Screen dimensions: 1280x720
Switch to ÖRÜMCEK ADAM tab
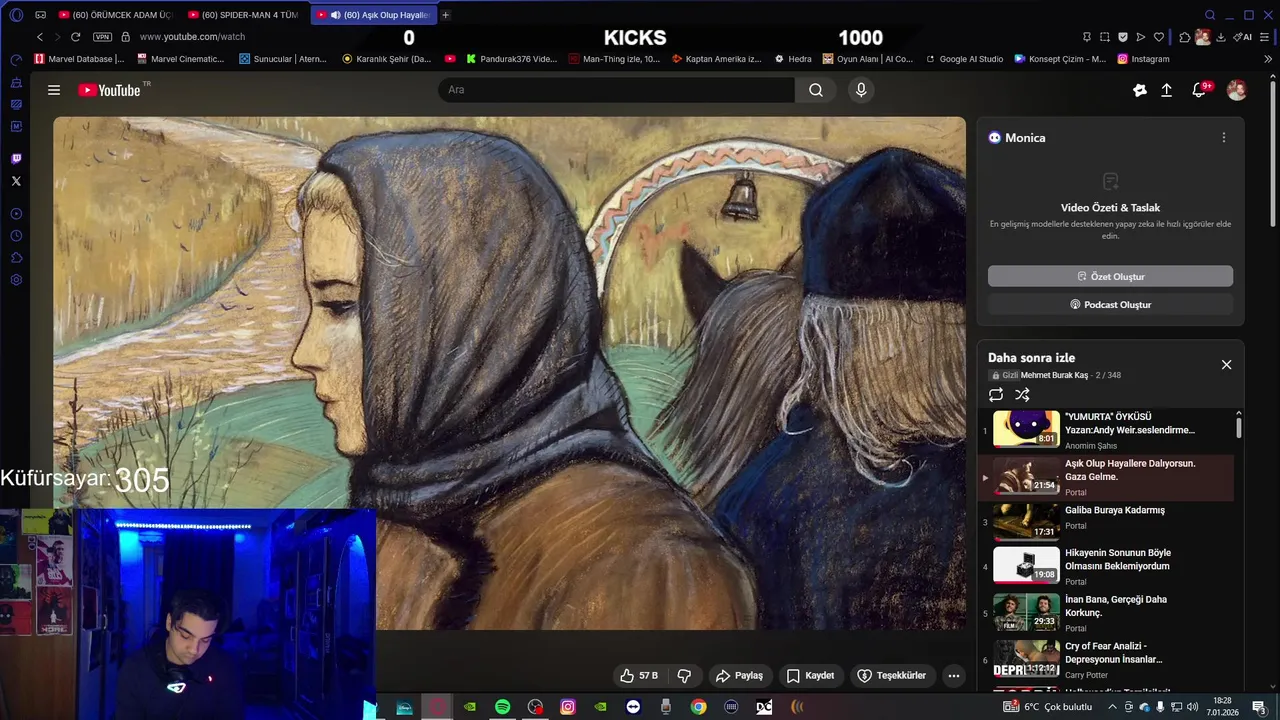tap(114, 15)
